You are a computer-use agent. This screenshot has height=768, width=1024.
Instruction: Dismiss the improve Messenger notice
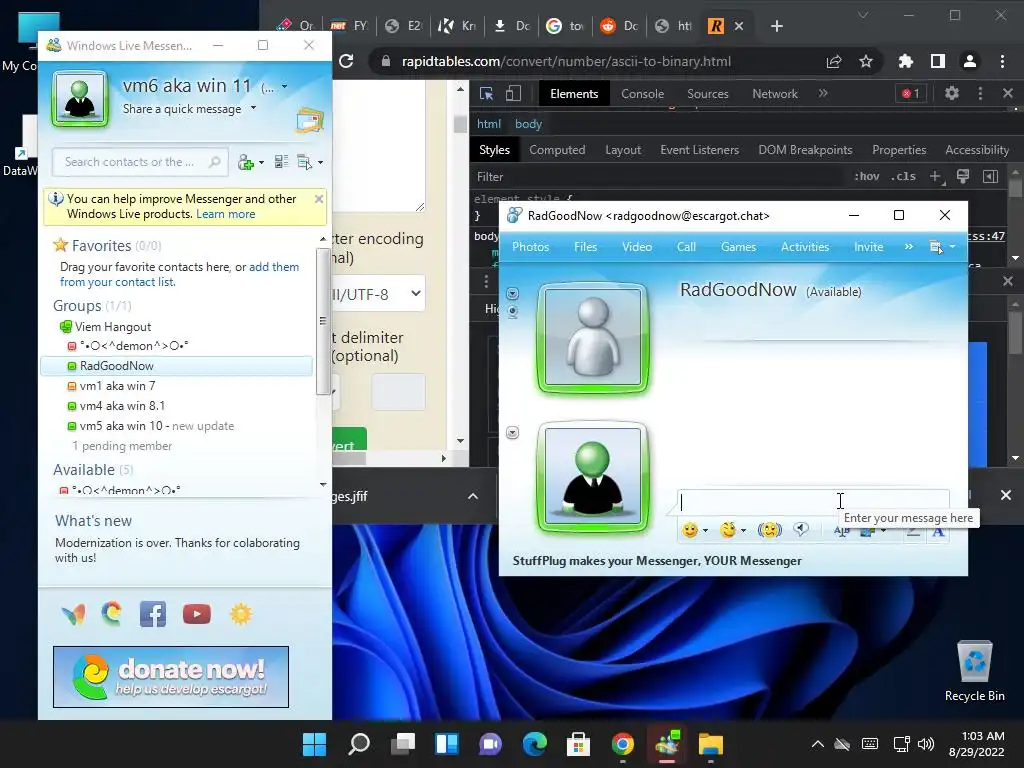pos(319,199)
